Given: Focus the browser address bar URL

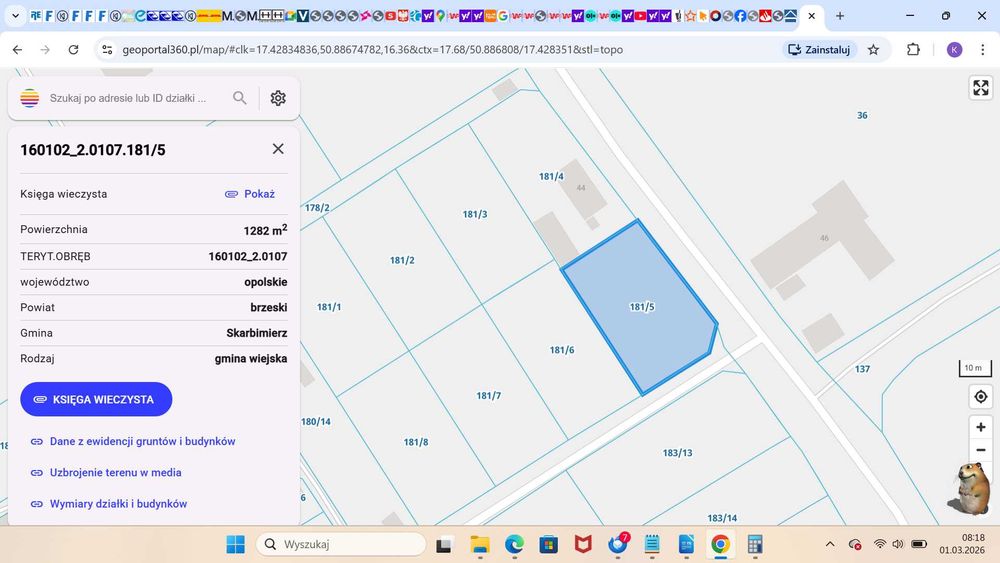Looking at the screenshot, I should pyautogui.click(x=372, y=50).
